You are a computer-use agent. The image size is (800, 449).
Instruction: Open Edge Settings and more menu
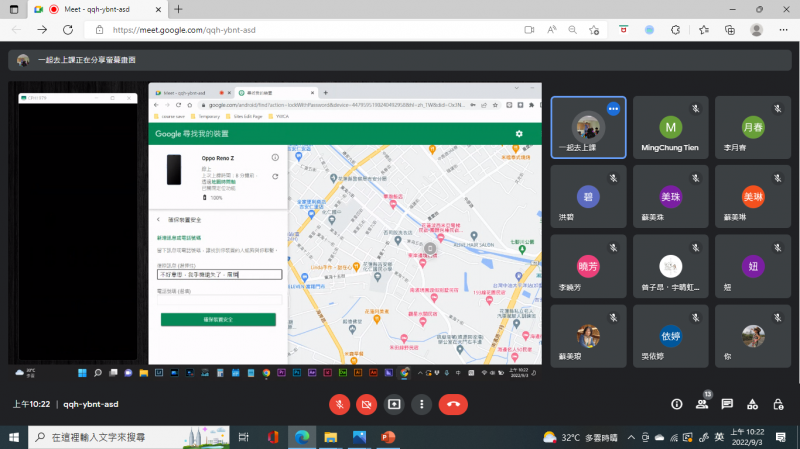[784, 30]
